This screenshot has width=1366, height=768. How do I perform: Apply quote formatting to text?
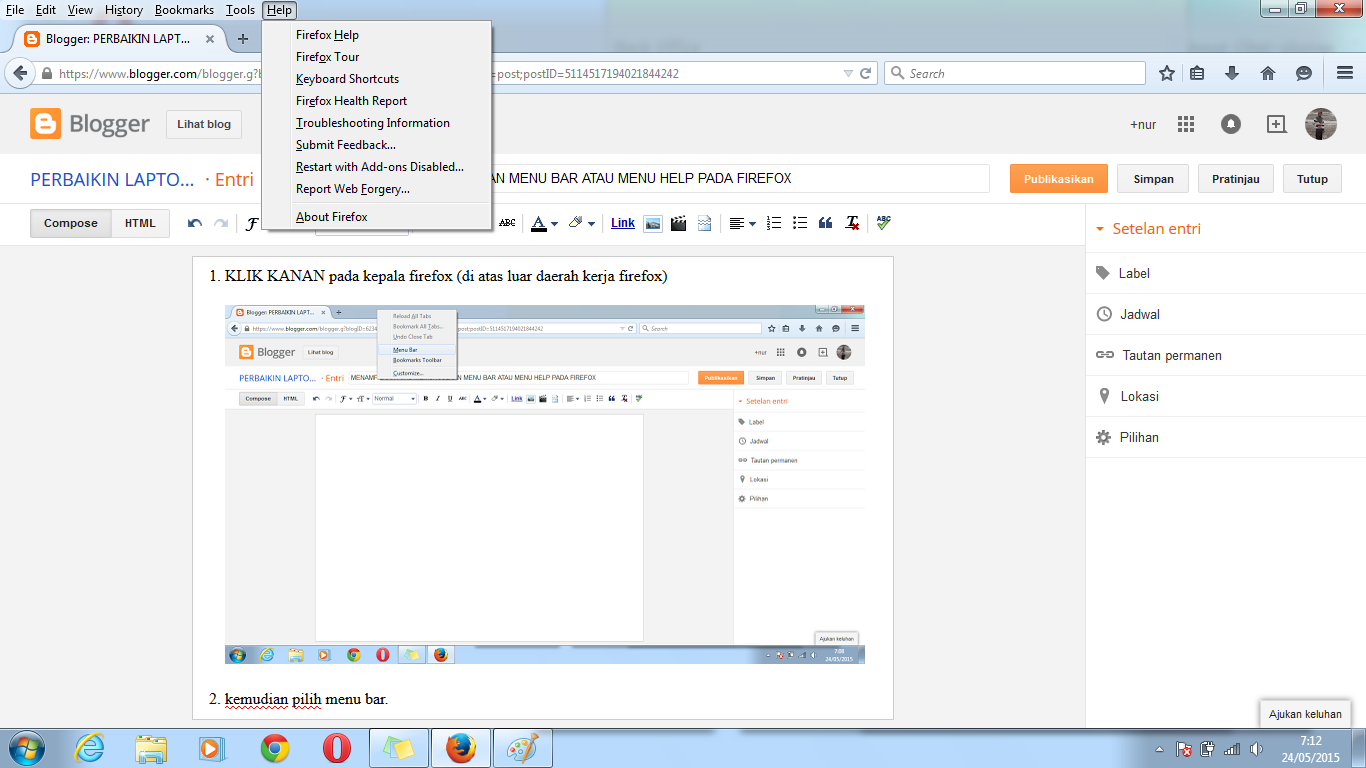[825, 223]
